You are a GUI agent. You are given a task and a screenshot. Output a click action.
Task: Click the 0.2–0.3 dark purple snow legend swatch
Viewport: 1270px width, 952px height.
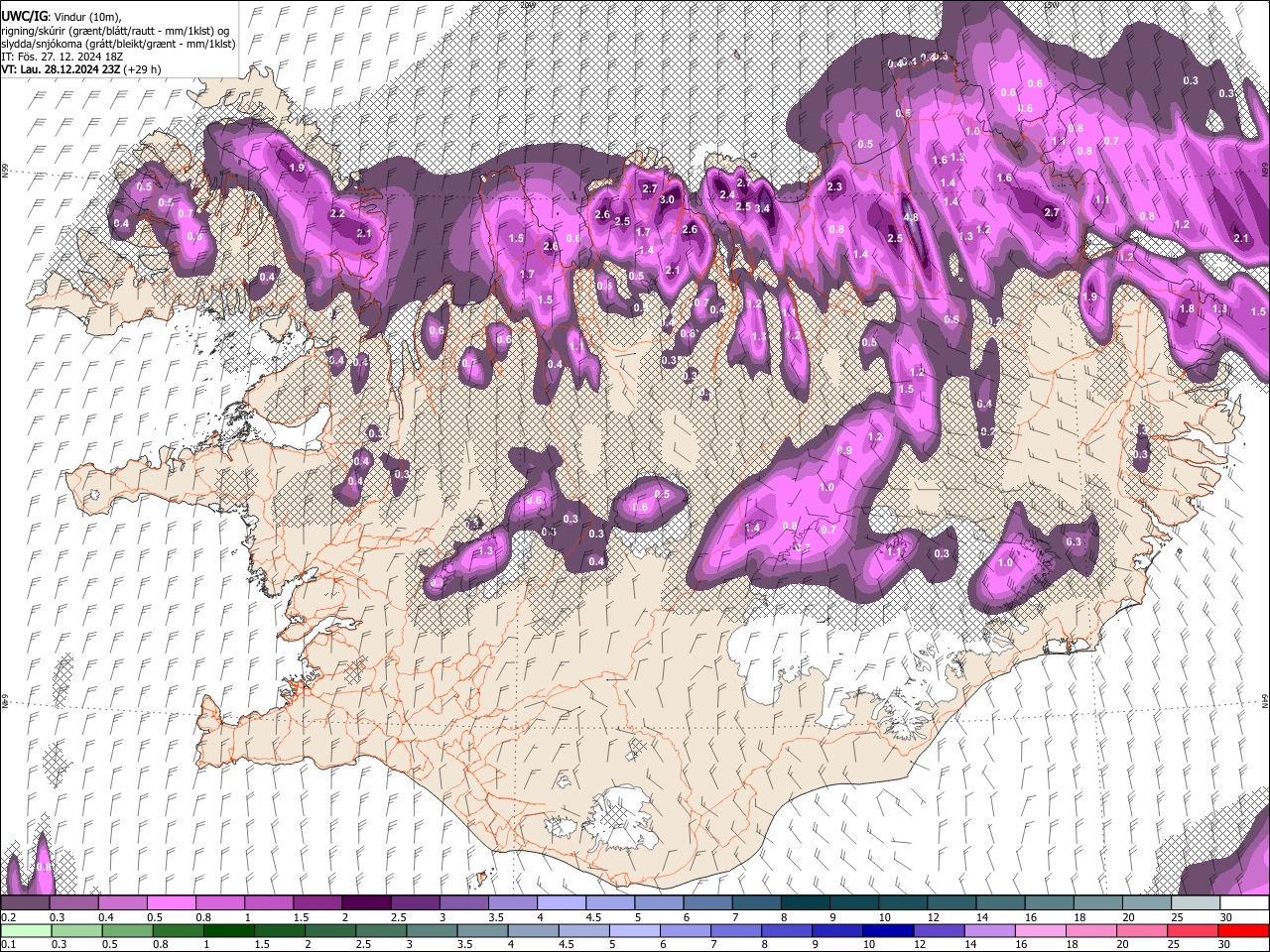(x=26, y=903)
